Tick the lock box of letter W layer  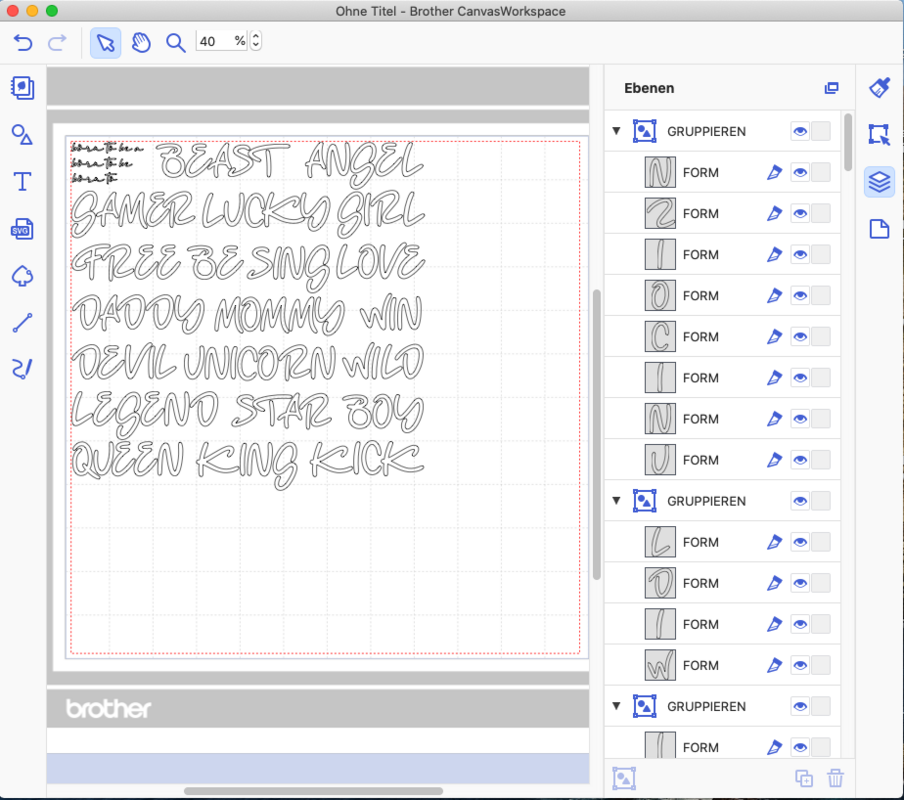(x=820, y=665)
